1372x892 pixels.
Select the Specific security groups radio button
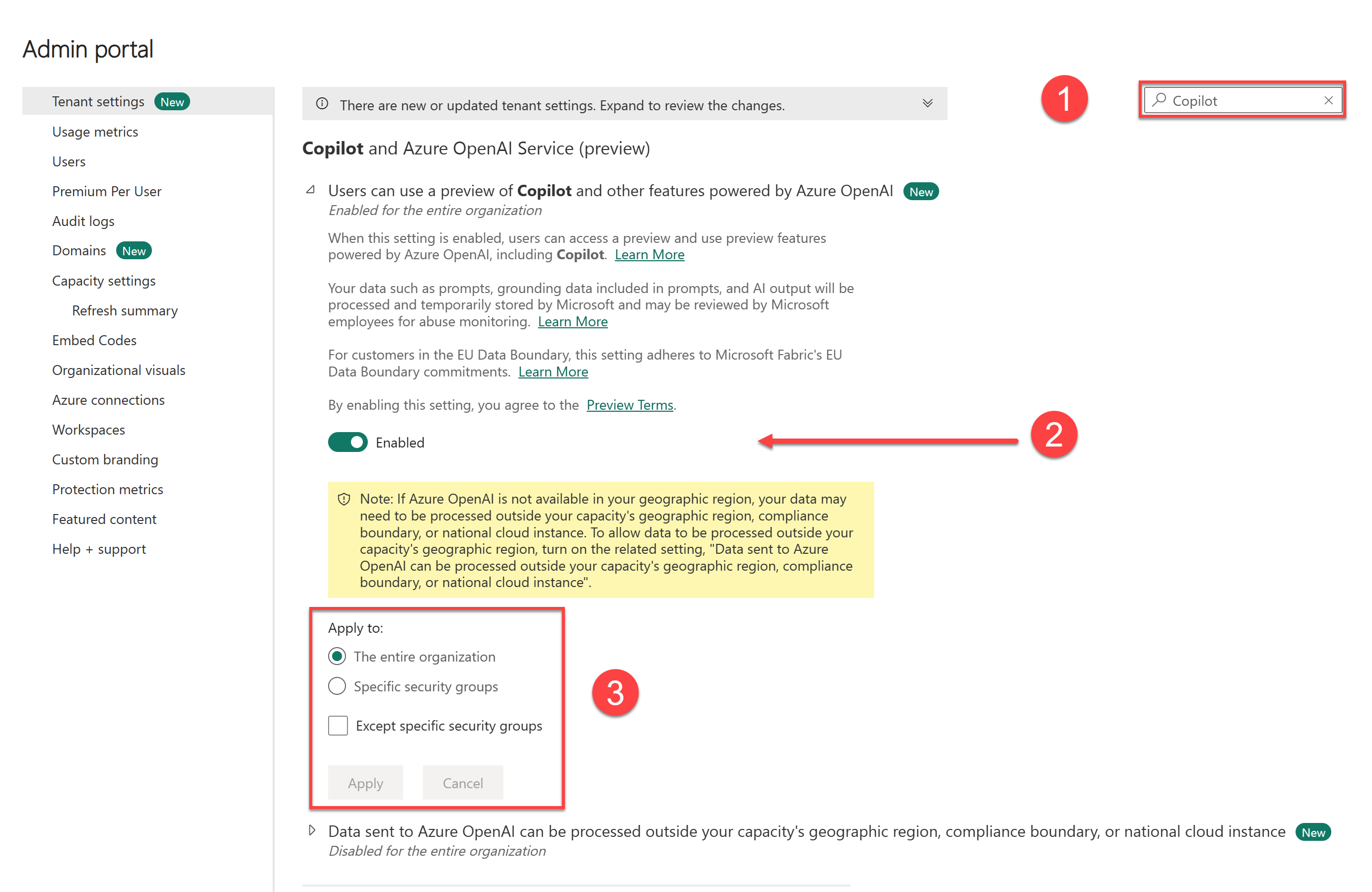pos(337,685)
